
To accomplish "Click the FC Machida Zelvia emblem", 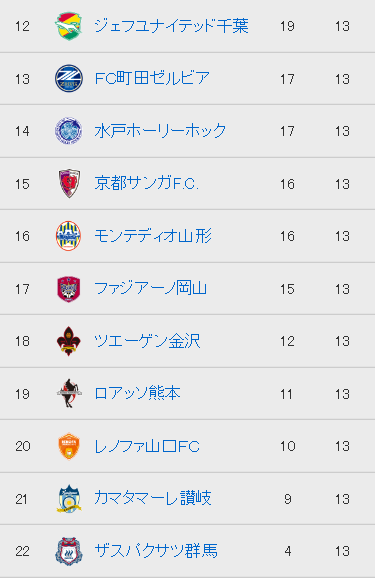I will [69, 79].
